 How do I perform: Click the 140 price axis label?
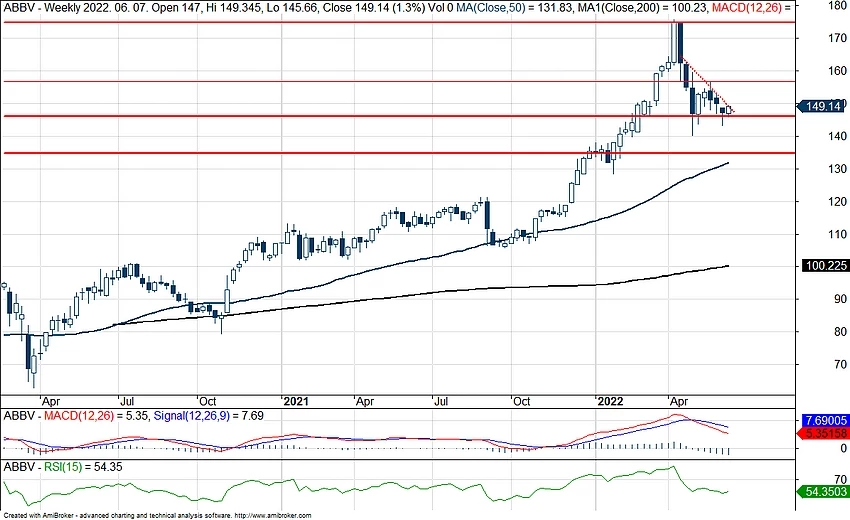(838, 136)
